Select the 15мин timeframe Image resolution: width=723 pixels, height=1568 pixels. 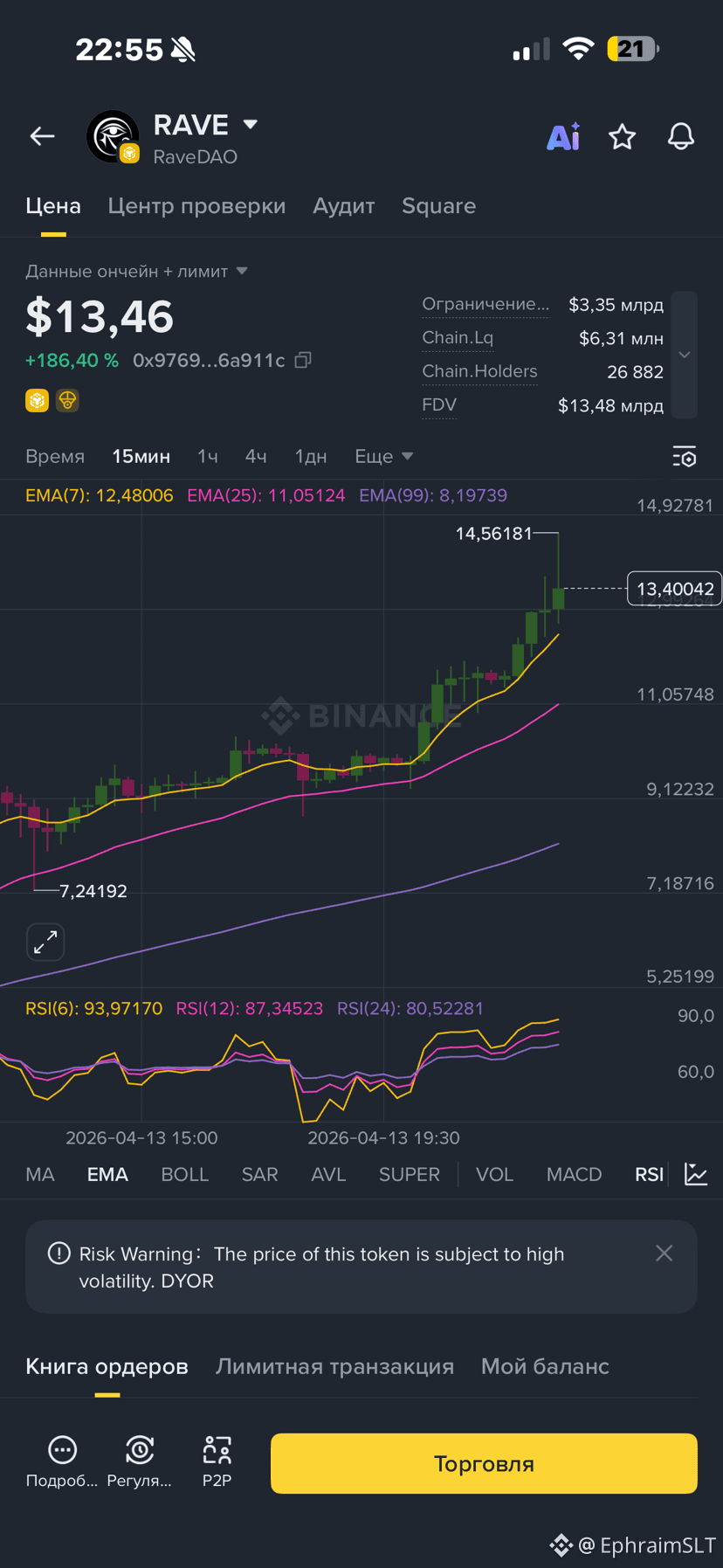tap(141, 456)
